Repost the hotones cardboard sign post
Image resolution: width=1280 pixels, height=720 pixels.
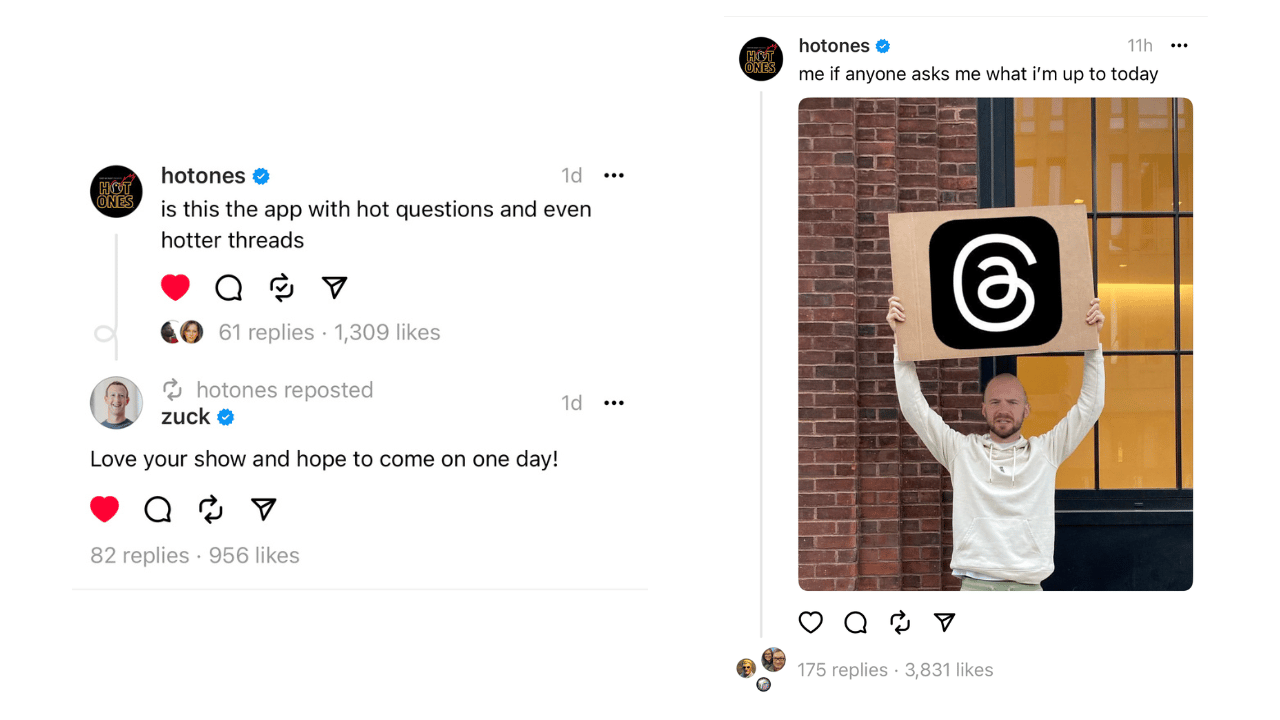900,623
